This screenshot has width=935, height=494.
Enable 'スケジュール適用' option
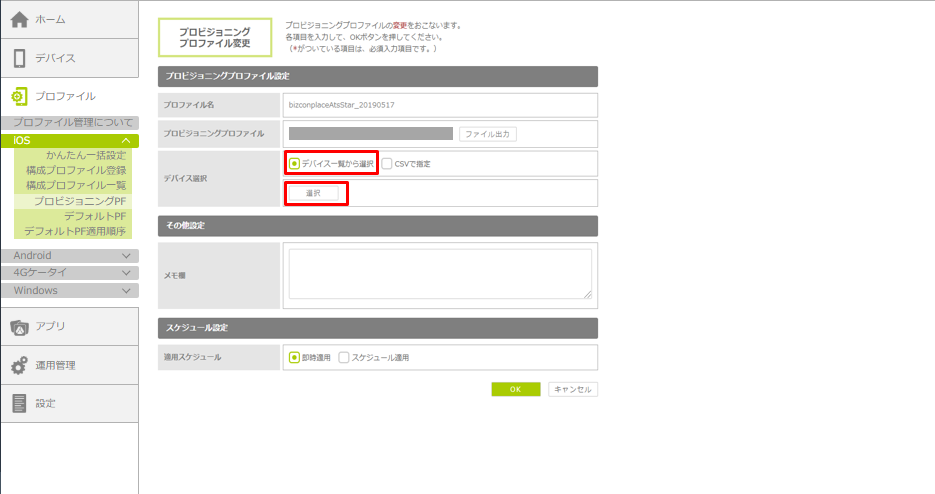pos(344,358)
